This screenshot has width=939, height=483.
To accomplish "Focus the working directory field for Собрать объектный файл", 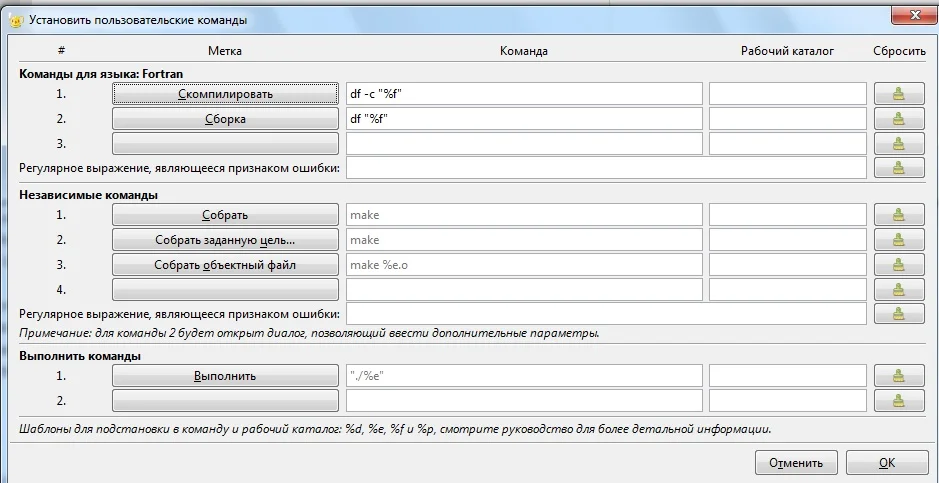I will point(787,265).
